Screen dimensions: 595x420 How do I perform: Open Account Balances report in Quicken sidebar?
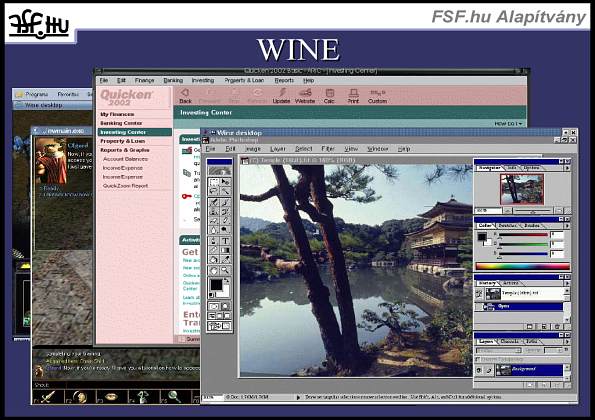coord(125,159)
